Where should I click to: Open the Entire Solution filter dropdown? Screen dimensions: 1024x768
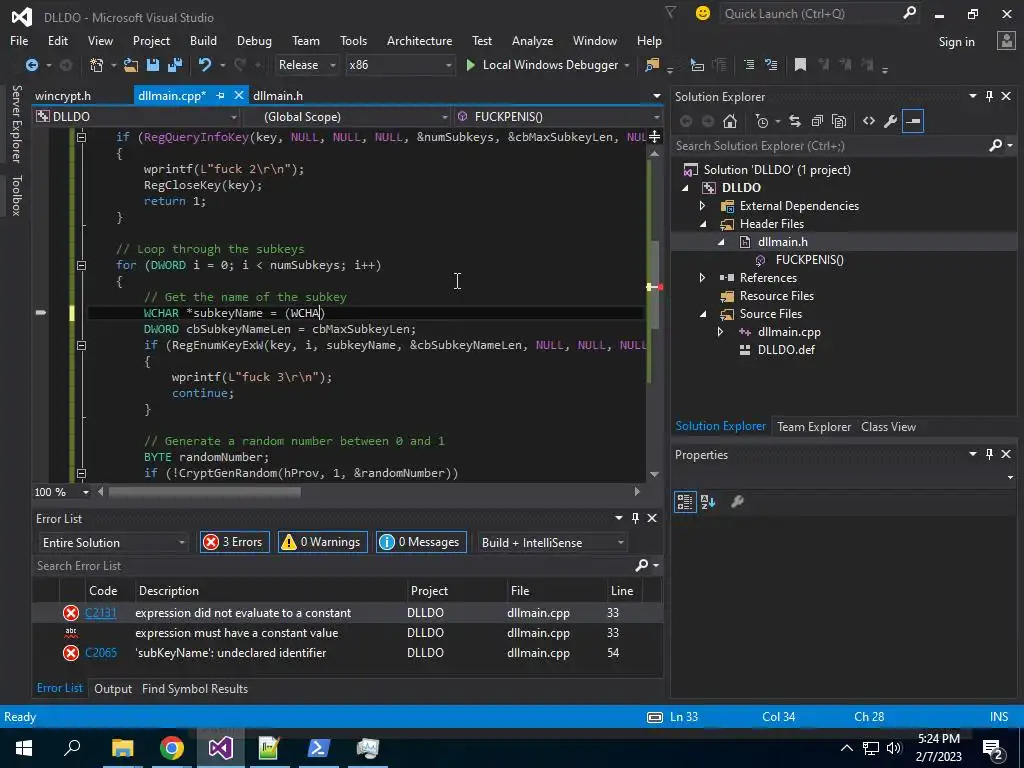[x=114, y=543]
